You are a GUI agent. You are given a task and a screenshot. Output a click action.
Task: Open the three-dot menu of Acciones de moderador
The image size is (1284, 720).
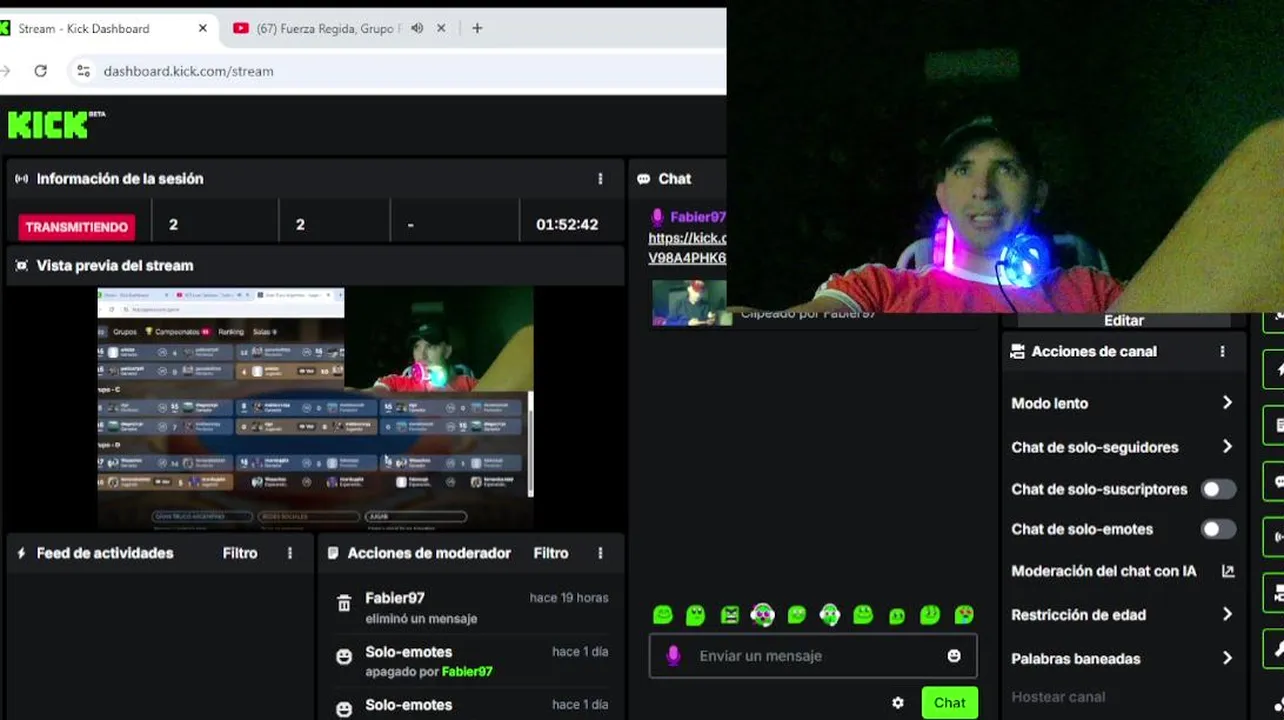[600, 553]
